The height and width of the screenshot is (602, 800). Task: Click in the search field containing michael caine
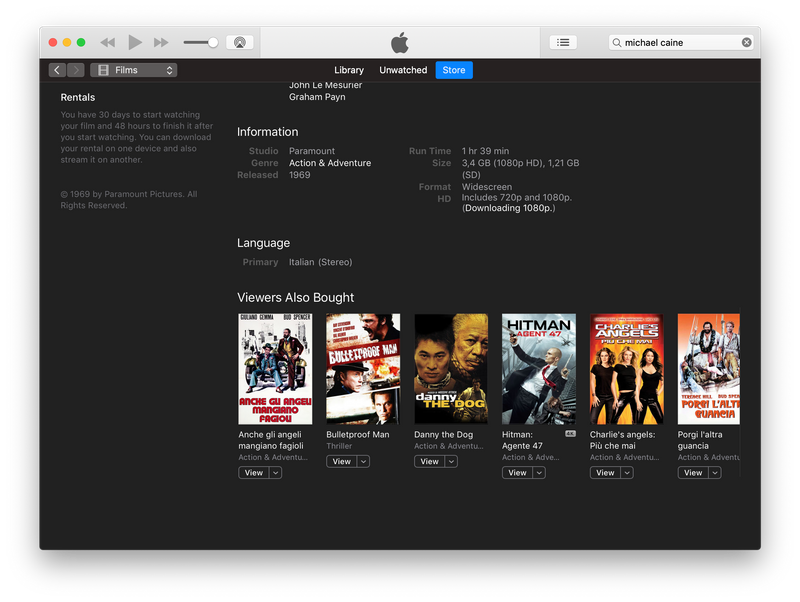[x=680, y=43]
